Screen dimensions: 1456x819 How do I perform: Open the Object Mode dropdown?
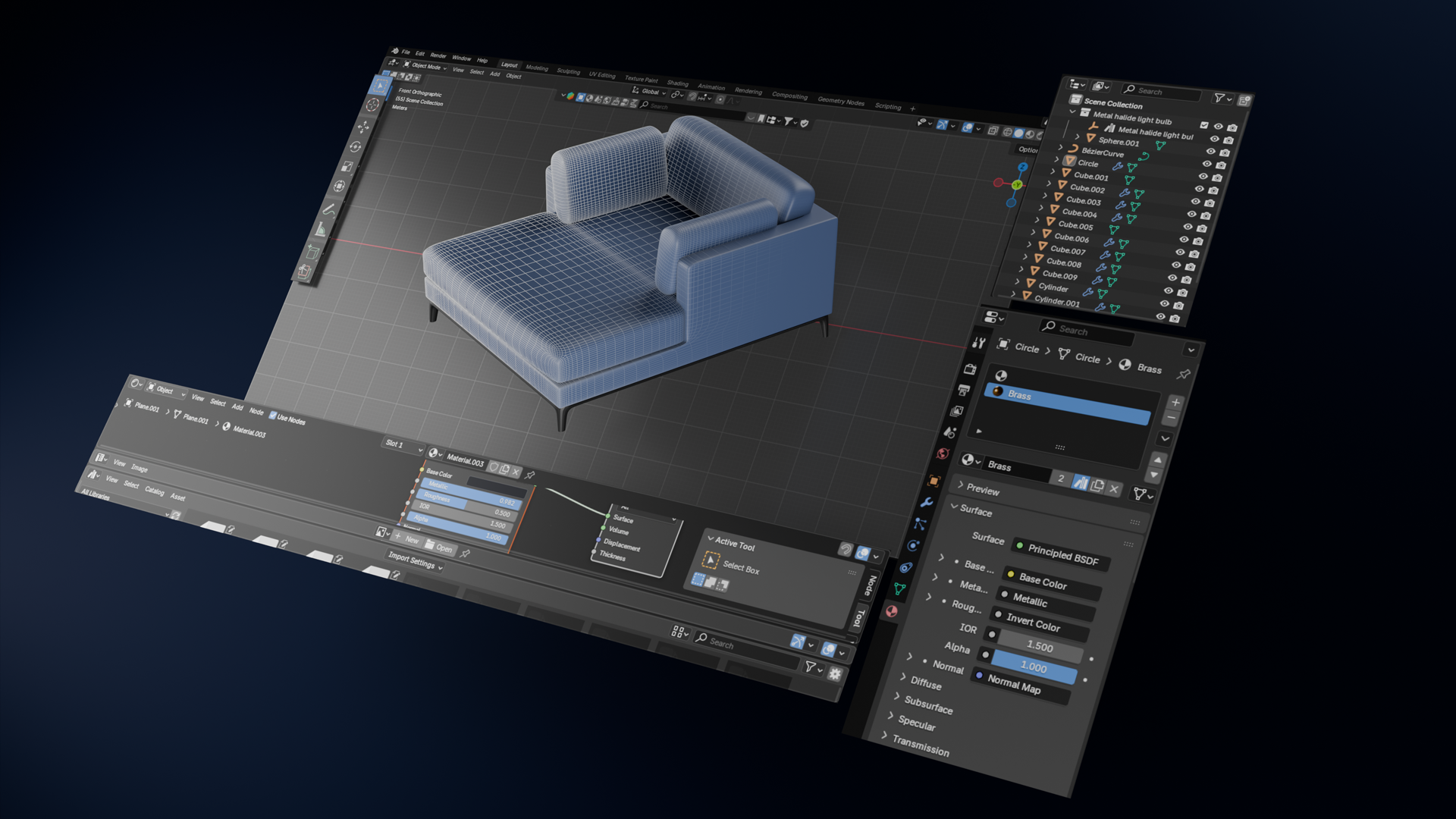pyautogui.click(x=425, y=66)
